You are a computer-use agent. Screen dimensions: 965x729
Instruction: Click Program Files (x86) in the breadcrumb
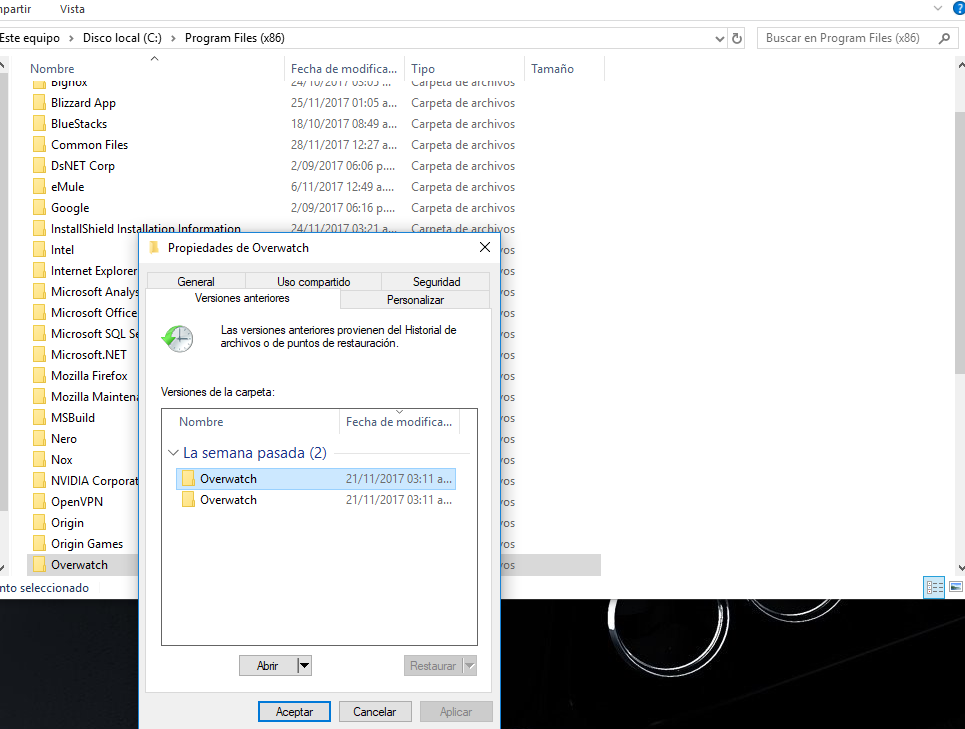[234, 38]
